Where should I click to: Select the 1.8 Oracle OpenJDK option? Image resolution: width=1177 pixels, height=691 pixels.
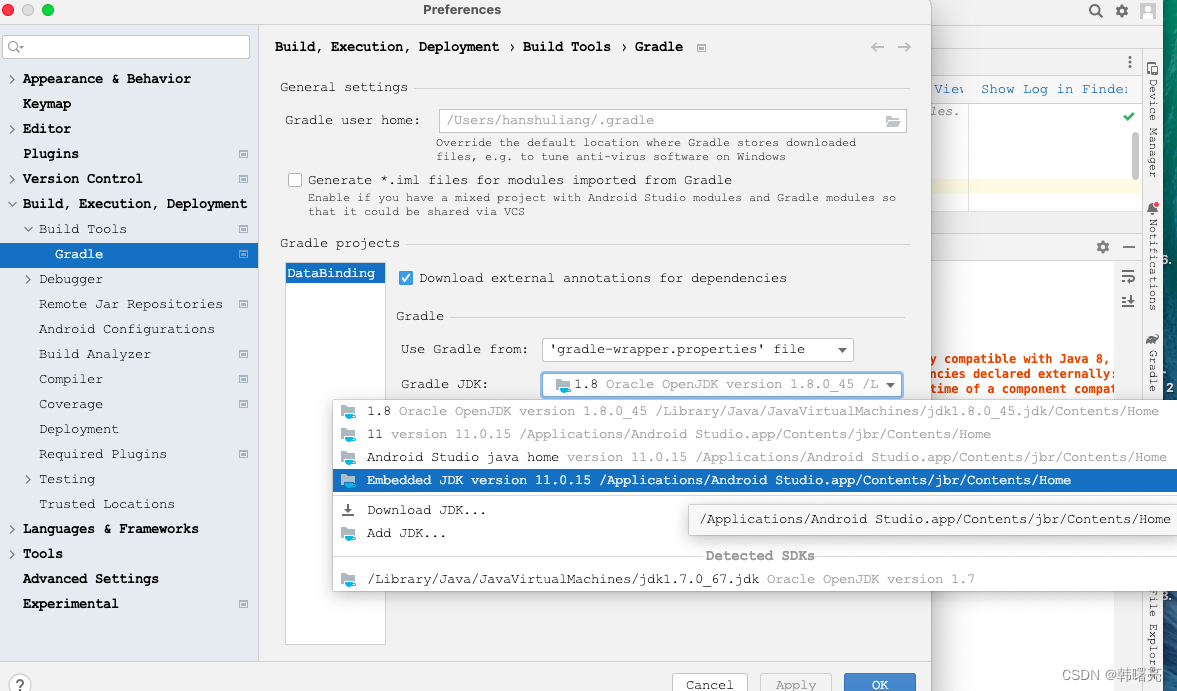tap(754, 411)
